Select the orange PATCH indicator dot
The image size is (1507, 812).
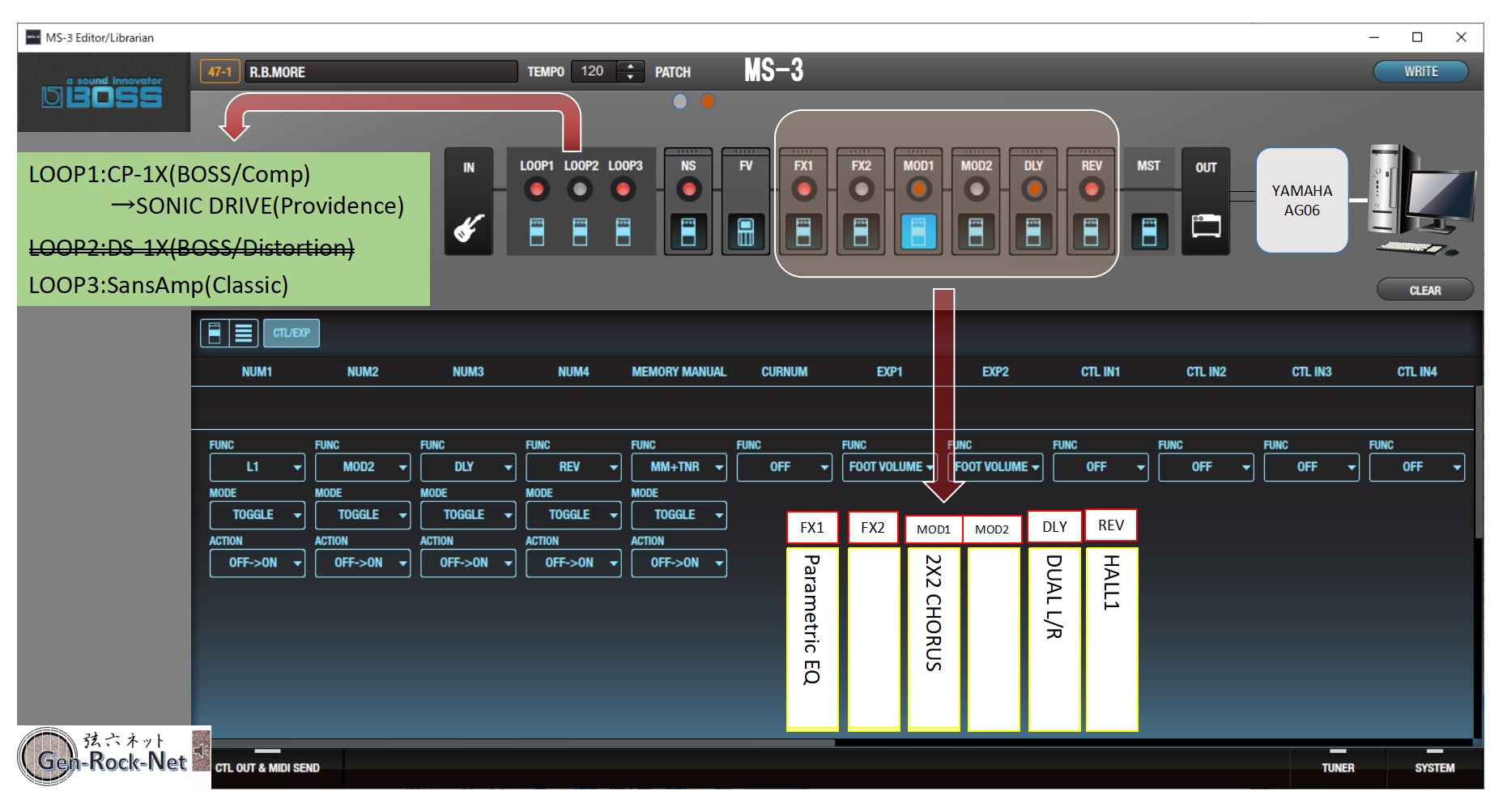(x=708, y=101)
